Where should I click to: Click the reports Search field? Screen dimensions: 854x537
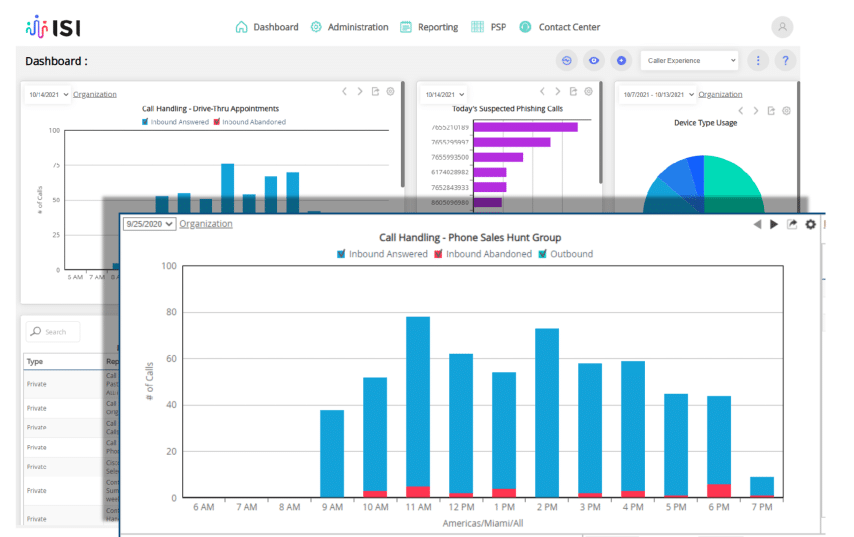click(55, 332)
